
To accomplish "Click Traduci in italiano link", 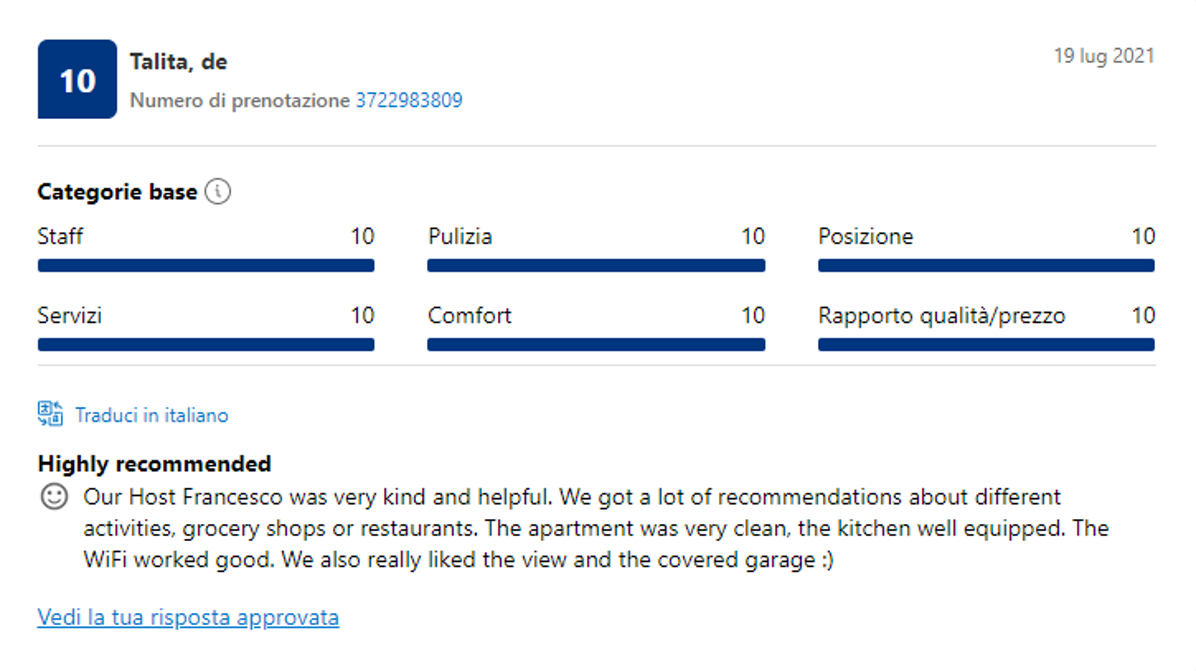I will pos(152,415).
